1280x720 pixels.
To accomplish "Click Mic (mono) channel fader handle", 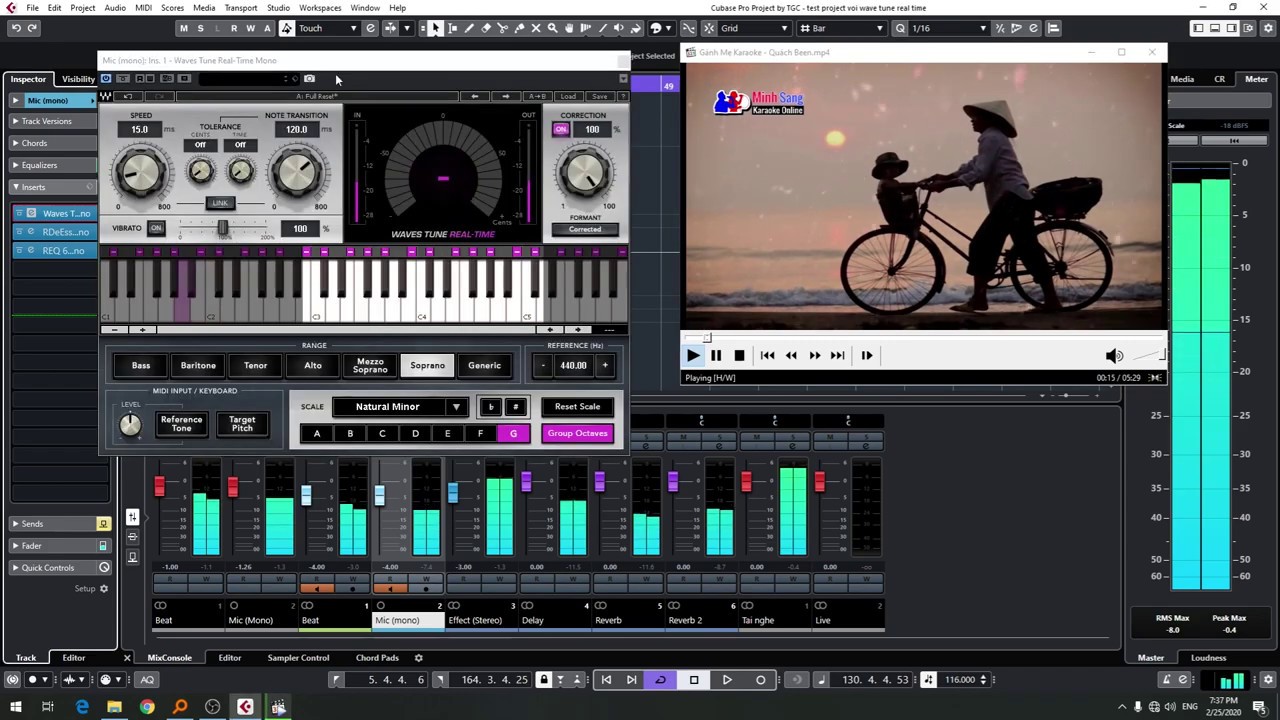I will (x=379, y=495).
